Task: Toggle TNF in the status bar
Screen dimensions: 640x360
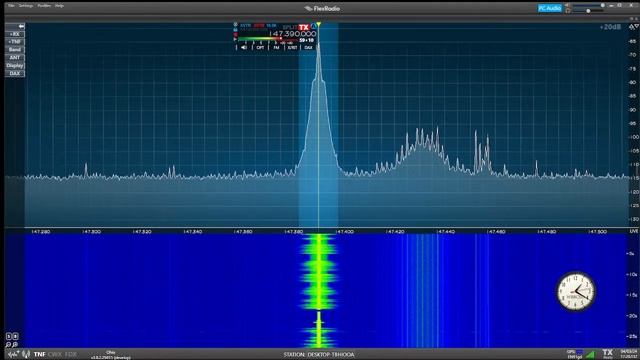Action: coord(40,354)
